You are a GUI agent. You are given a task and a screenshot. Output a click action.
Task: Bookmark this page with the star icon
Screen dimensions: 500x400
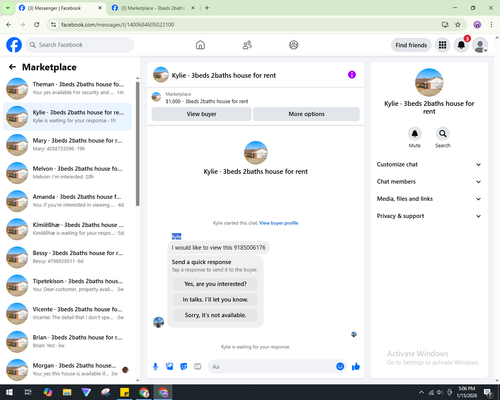pos(458,25)
